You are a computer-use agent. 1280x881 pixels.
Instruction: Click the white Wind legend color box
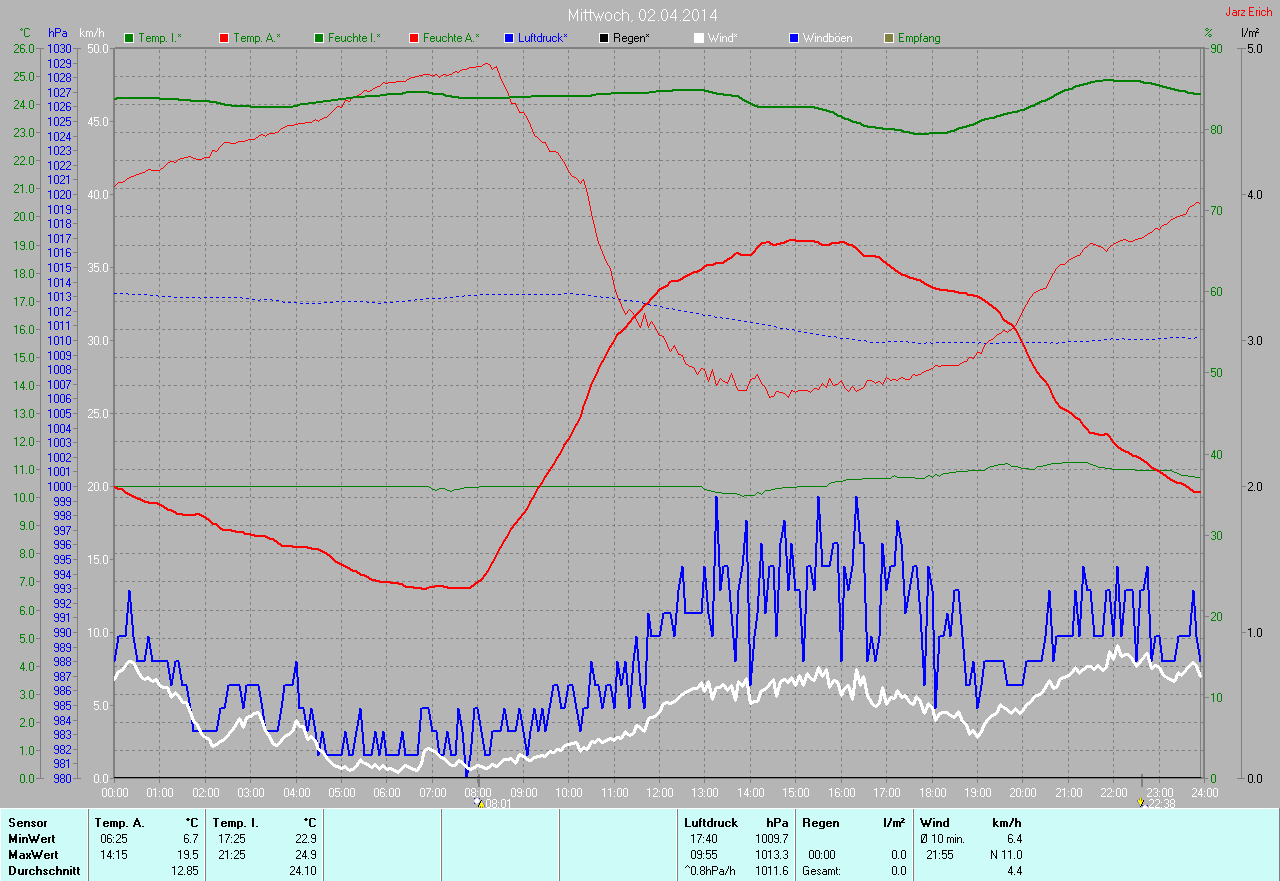(699, 38)
